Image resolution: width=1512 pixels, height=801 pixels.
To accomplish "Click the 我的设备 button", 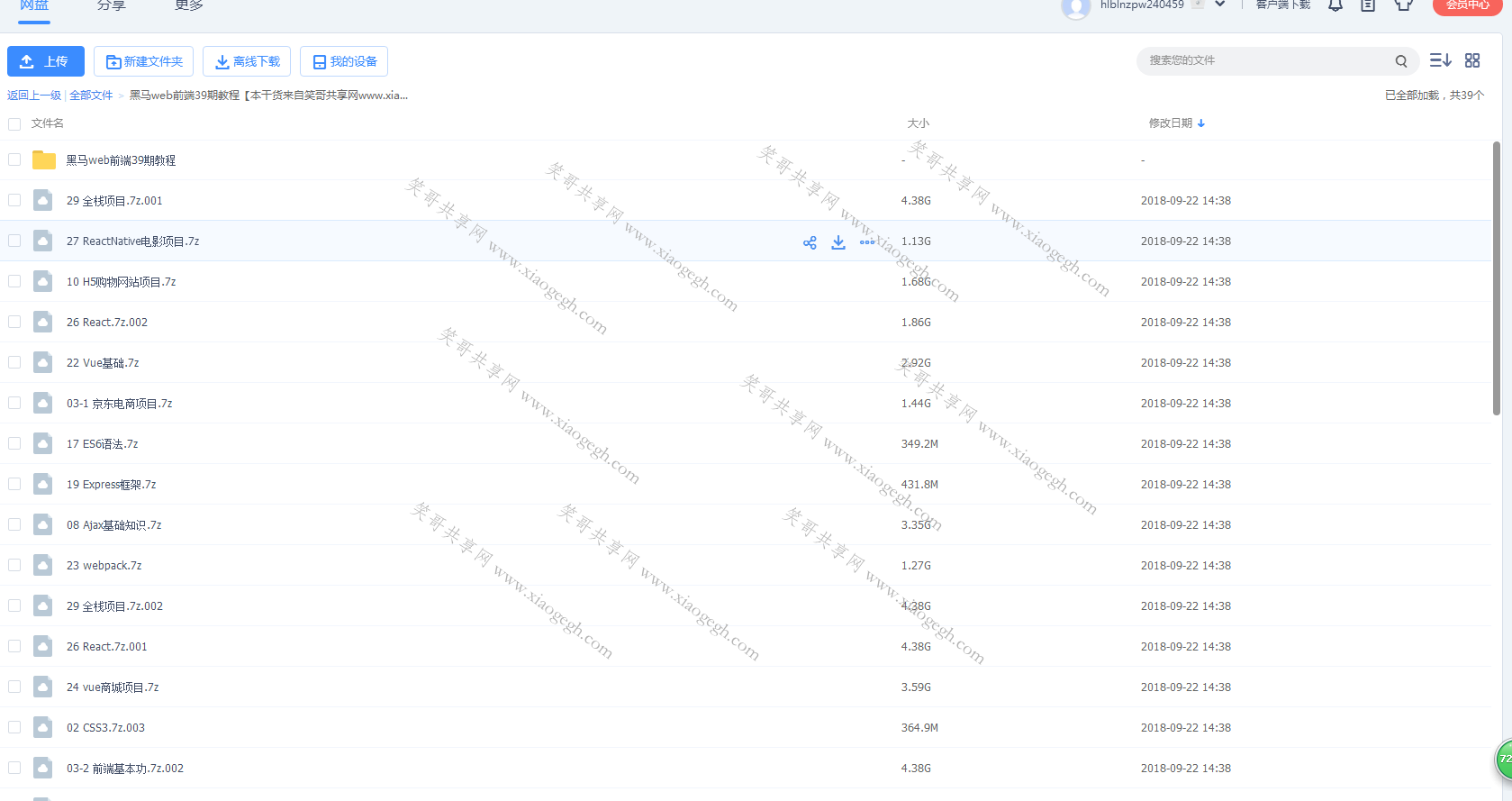I will pos(344,61).
